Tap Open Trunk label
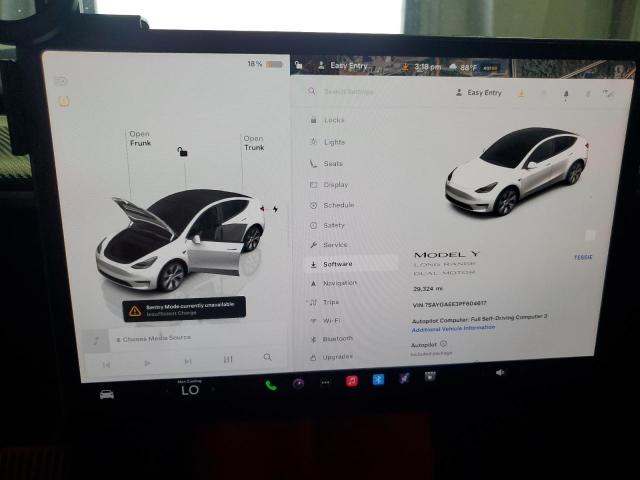This screenshot has width=640, height=480. click(x=254, y=143)
